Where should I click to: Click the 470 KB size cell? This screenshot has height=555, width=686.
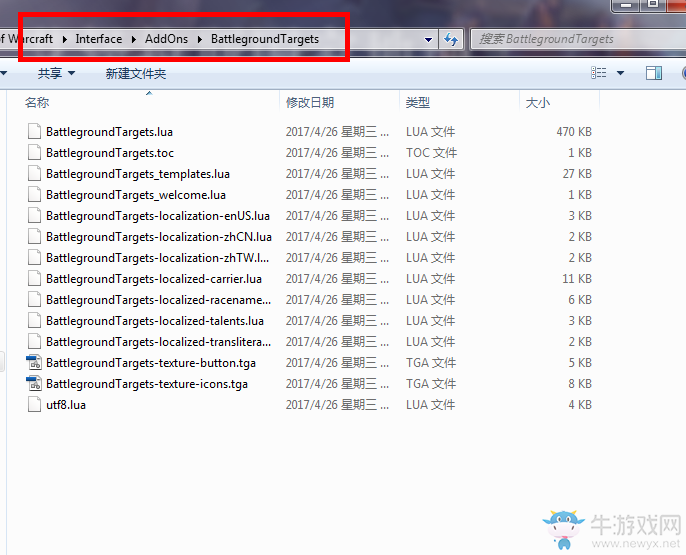(574, 132)
